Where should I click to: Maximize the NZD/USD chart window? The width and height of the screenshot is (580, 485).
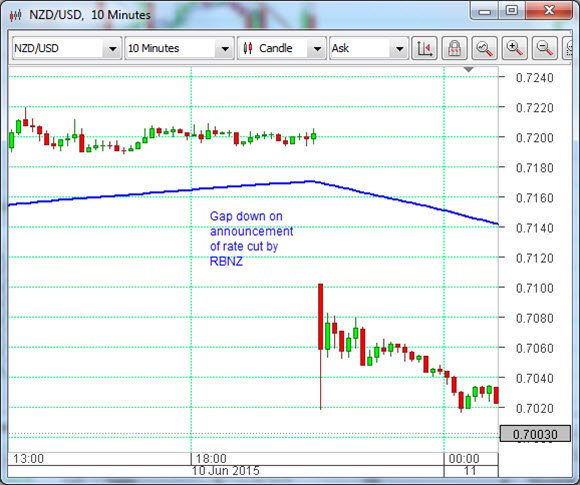[512, 10]
